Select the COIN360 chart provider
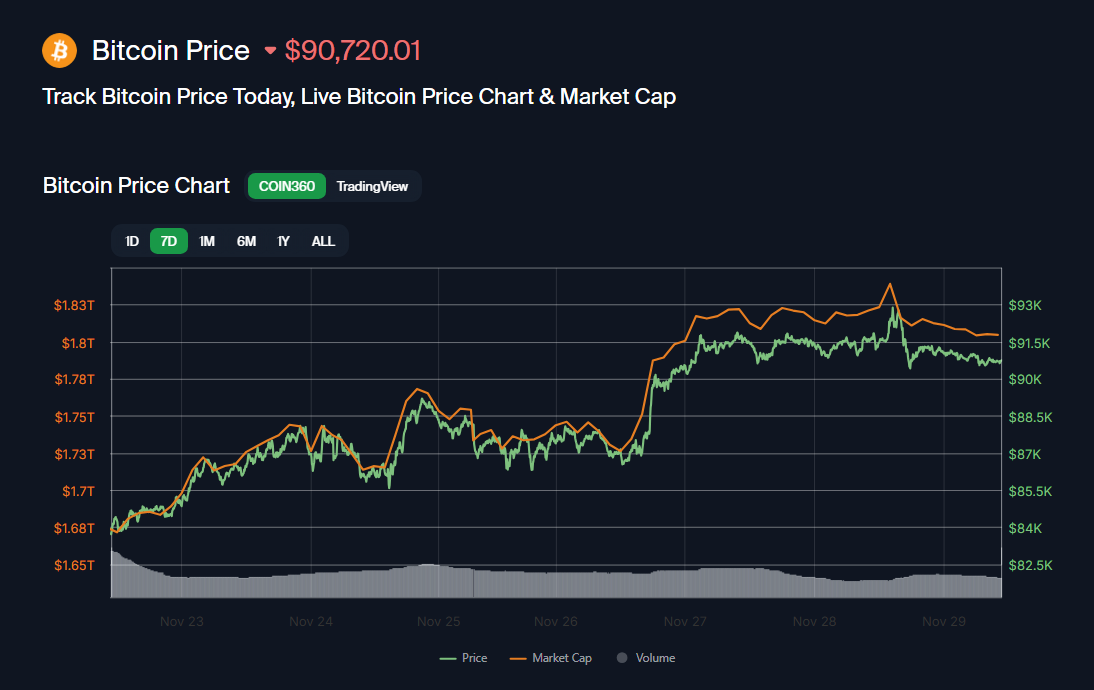1094x690 pixels. point(286,186)
